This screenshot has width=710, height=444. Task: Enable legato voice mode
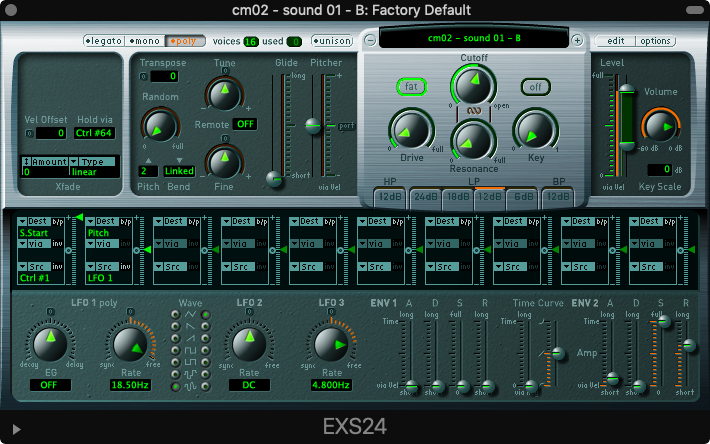(x=103, y=41)
